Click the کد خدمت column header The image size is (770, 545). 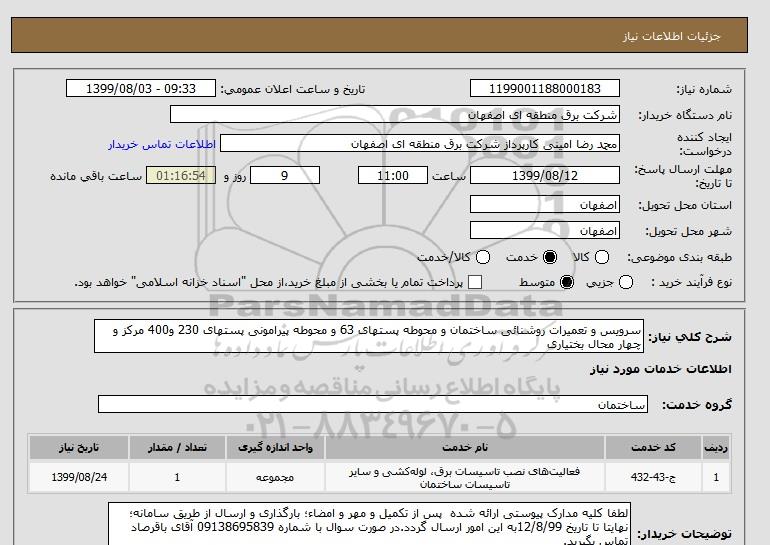click(x=653, y=447)
